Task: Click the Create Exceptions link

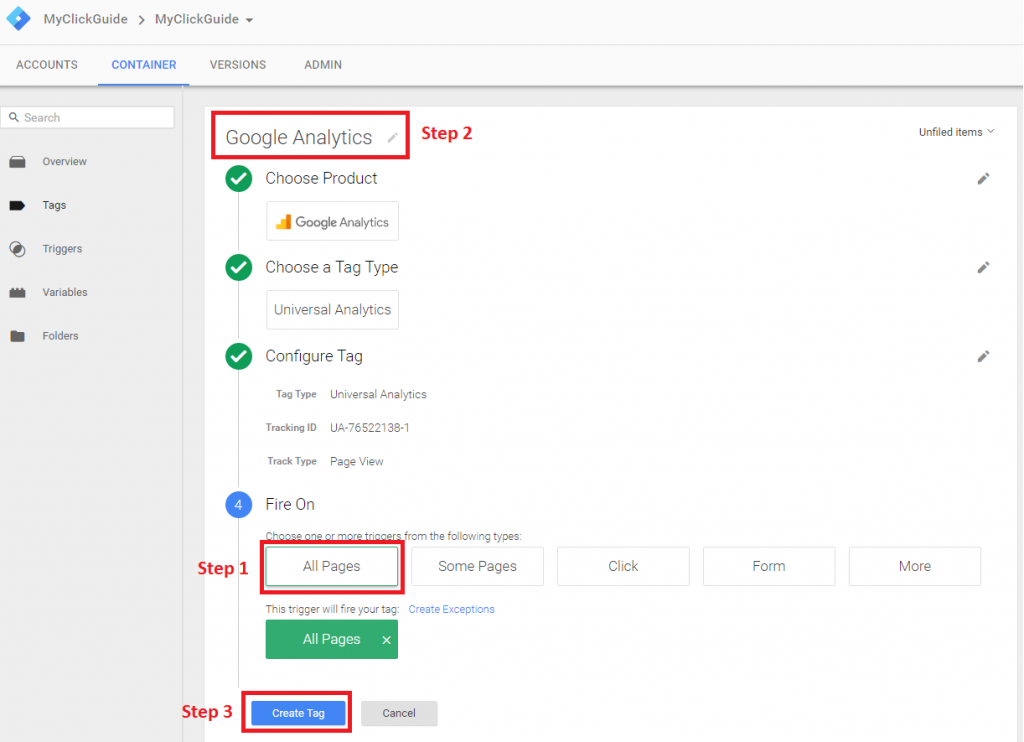Action: (x=451, y=609)
